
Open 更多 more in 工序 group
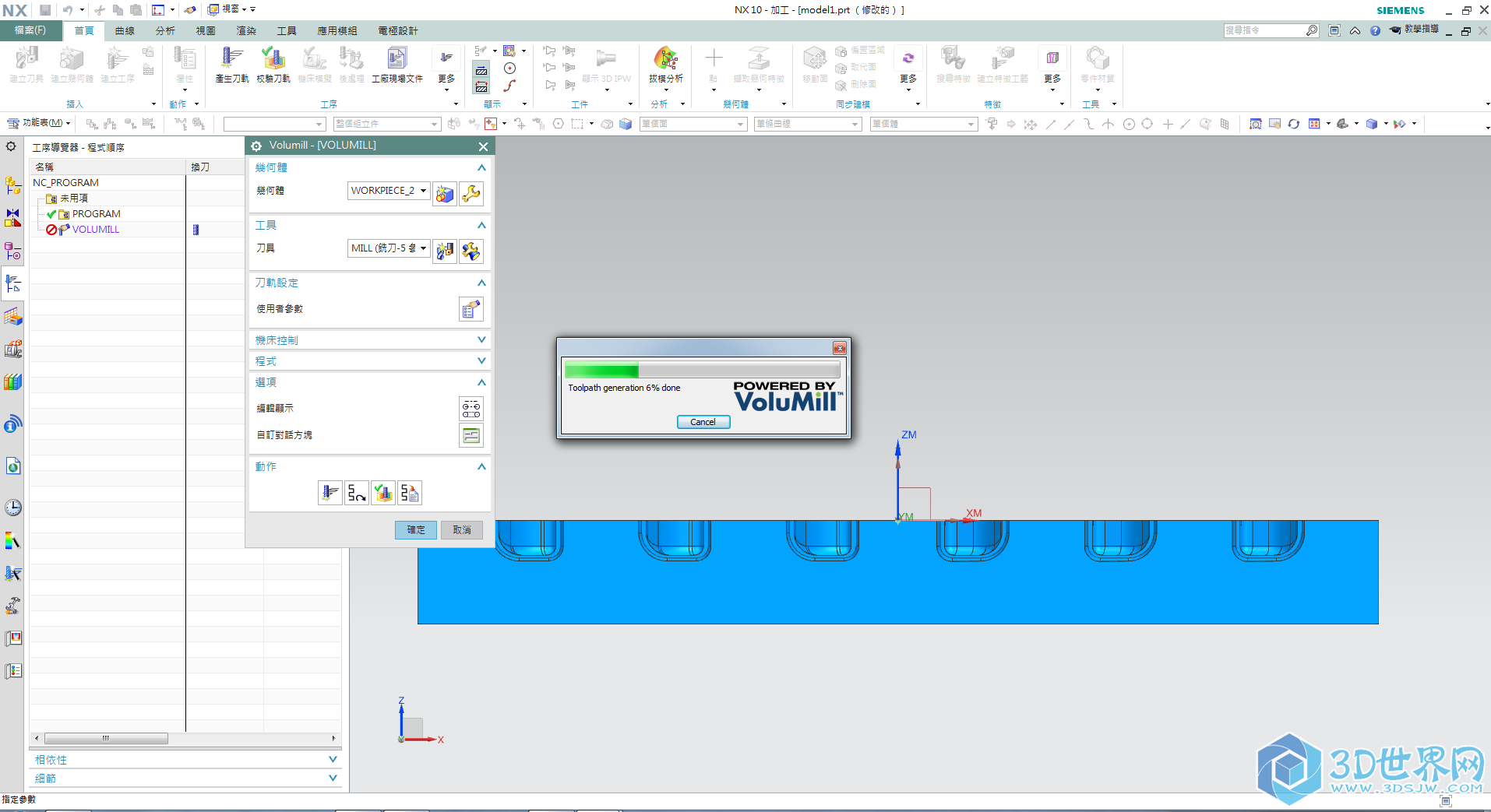[446, 68]
